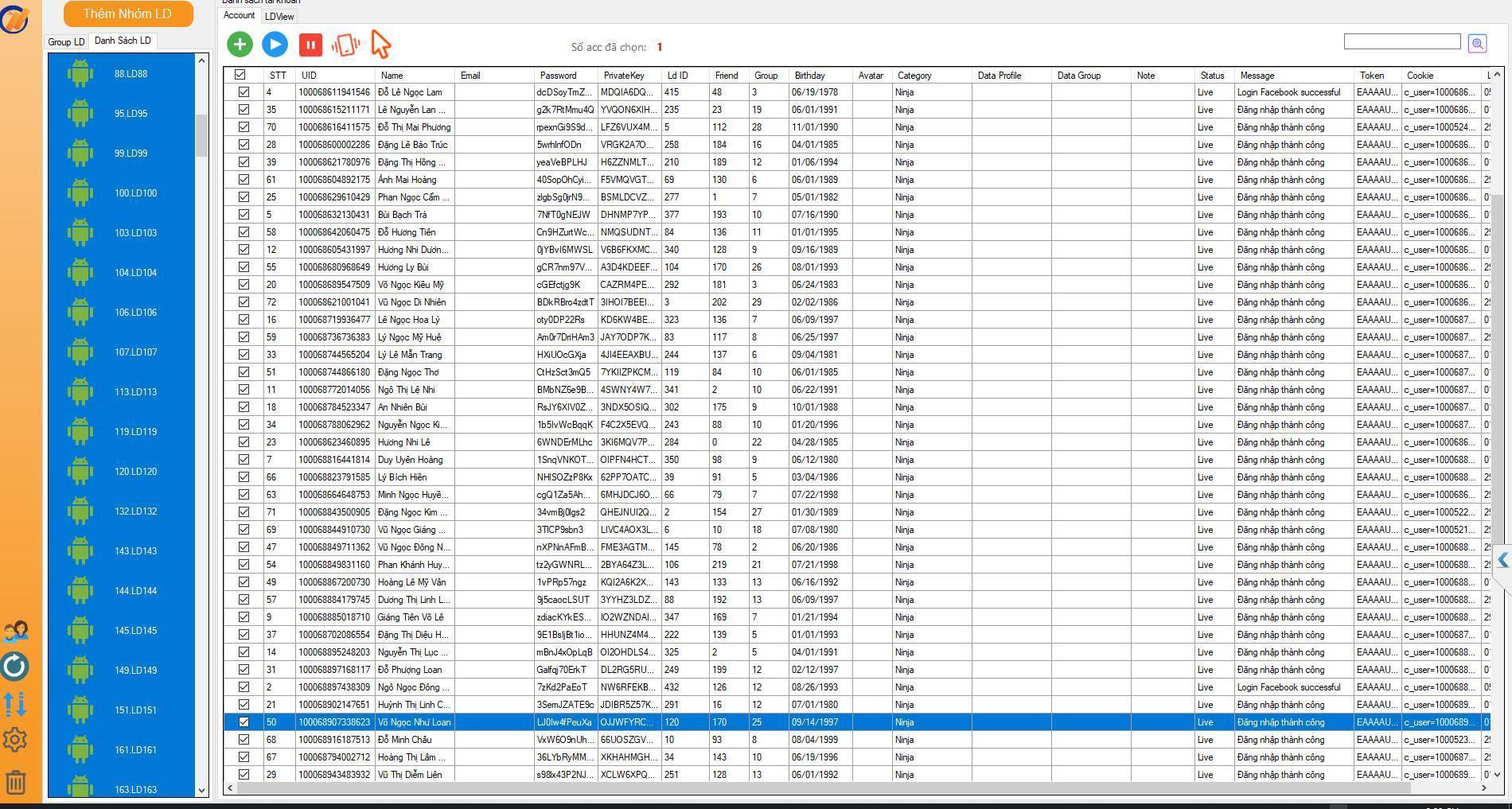
Task: Select the 95.LD95 Android emulator icon
Action: click(x=80, y=113)
